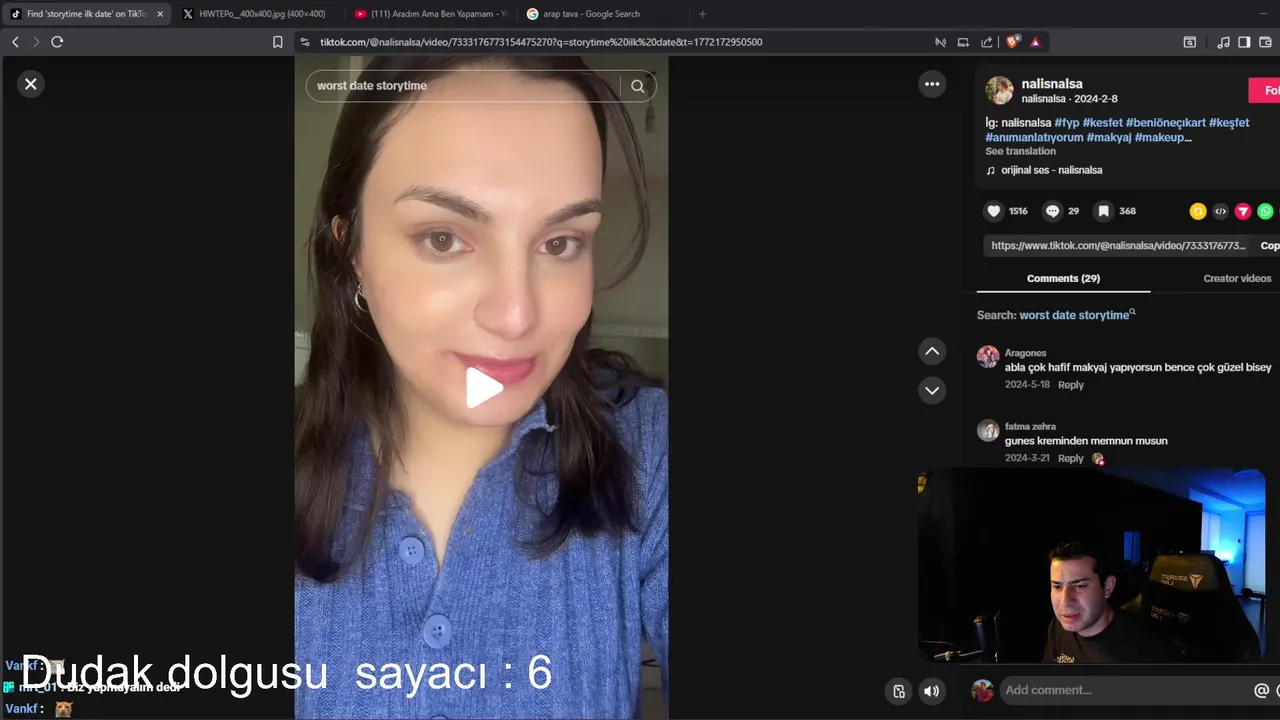Toggle the browser sidebar panel

pos(1244,42)
